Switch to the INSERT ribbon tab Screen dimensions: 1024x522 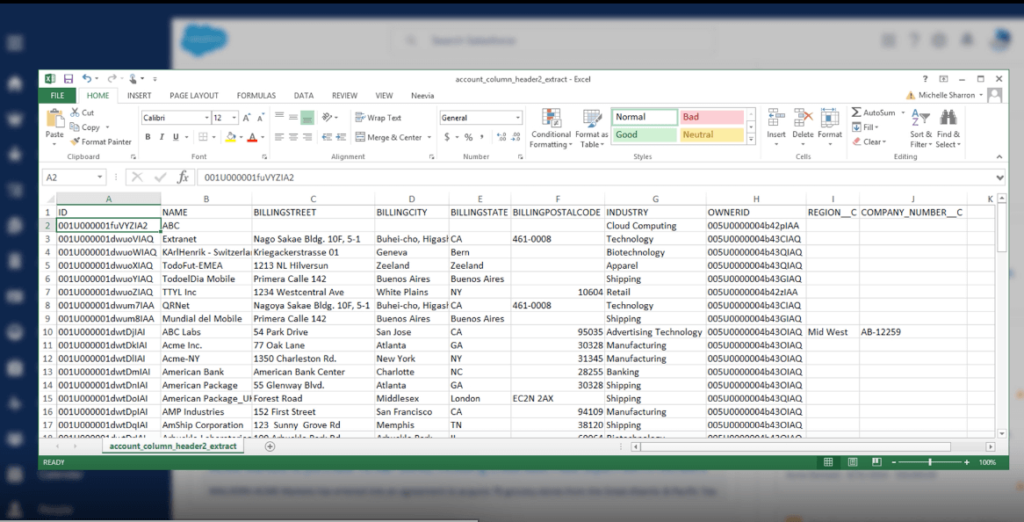click(x=139, y=95)
